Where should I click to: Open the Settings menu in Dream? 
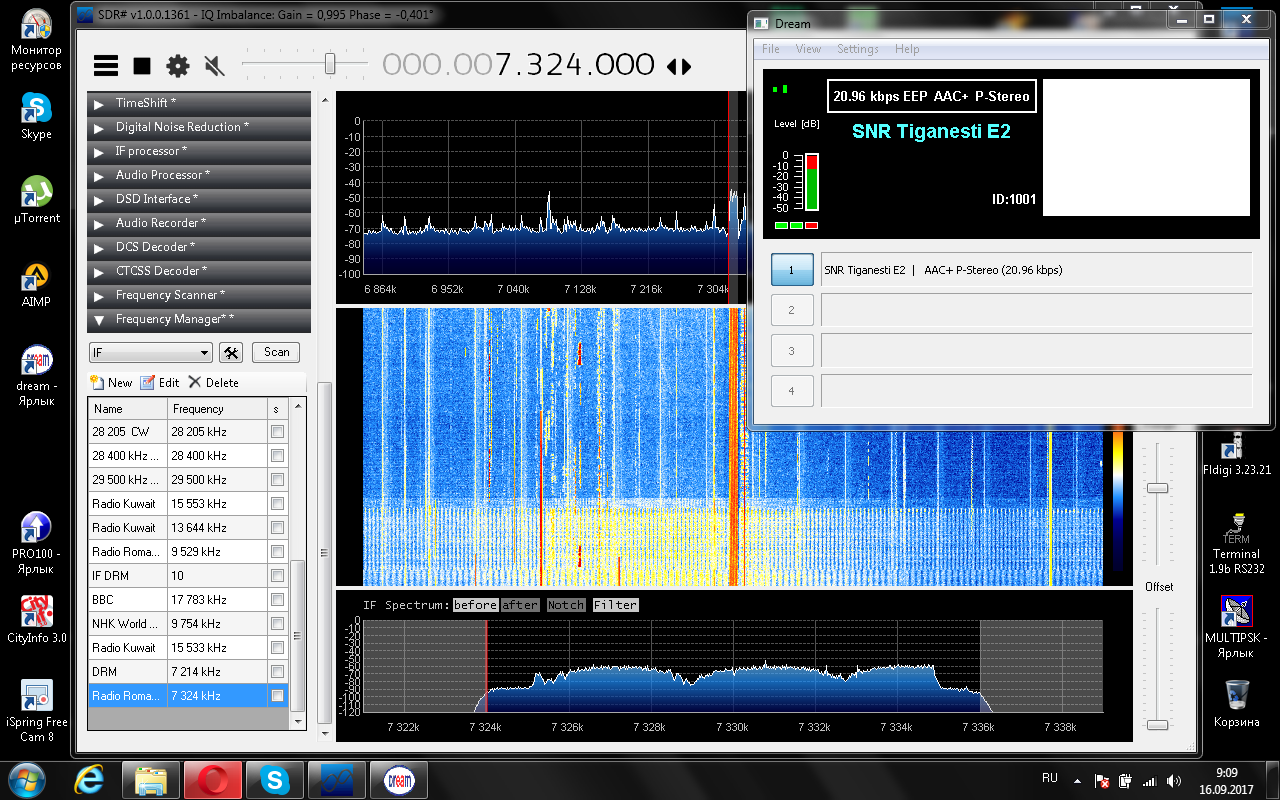coord(857,49)
